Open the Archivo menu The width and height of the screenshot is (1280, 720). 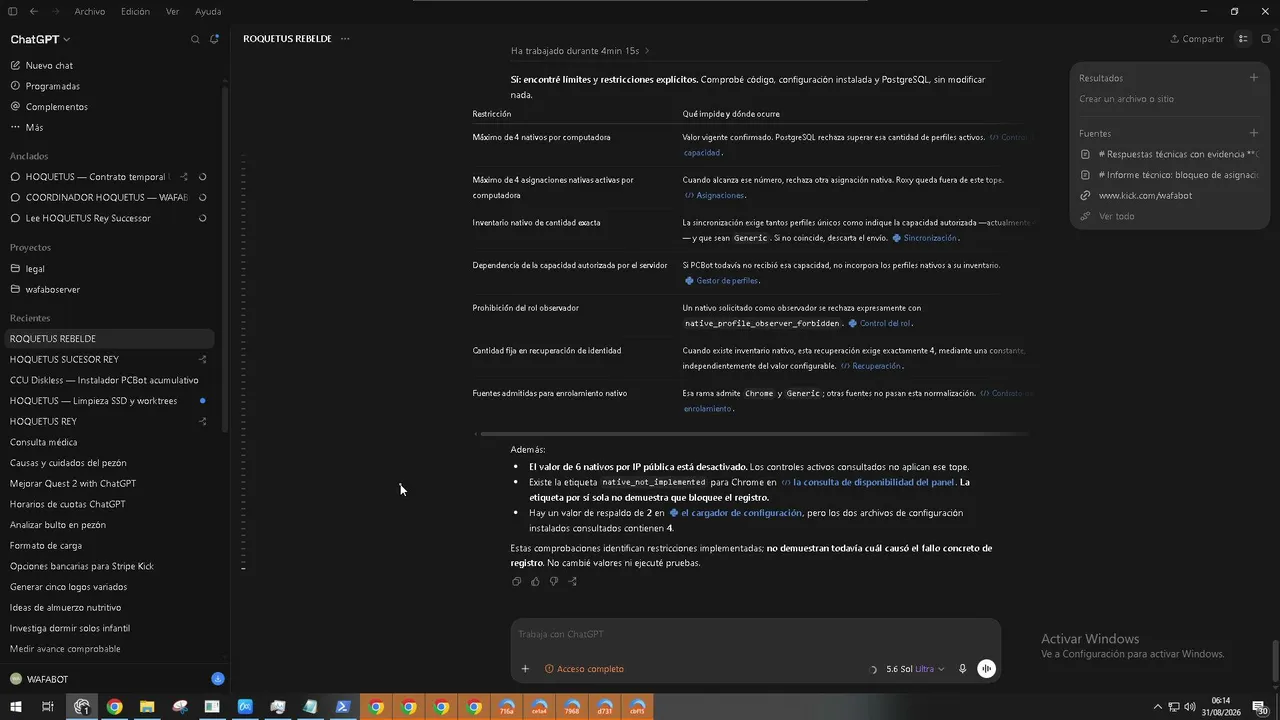coord(89,11)
